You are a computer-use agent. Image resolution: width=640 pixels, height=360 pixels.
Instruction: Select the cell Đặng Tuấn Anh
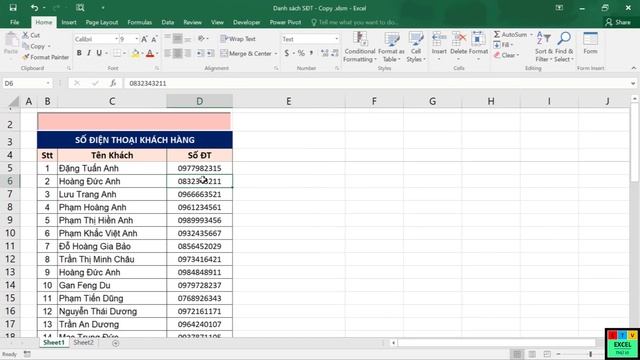[112, 168]
